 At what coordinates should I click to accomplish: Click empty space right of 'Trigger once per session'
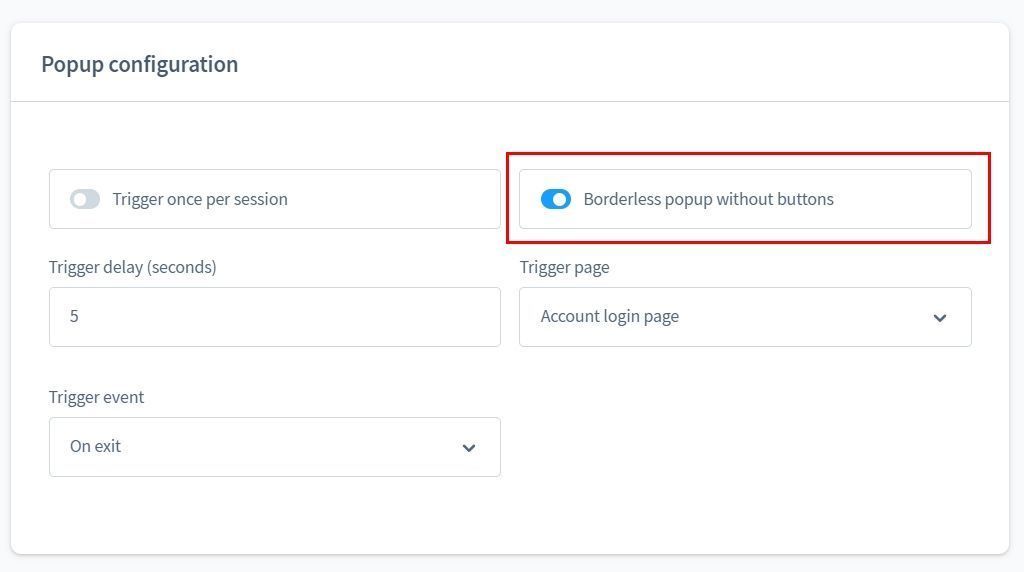400,199
